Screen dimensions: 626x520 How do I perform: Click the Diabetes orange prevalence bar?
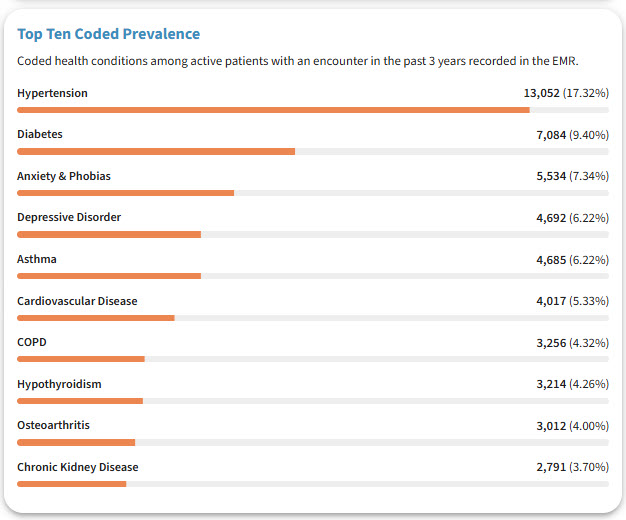pos(156,152)
